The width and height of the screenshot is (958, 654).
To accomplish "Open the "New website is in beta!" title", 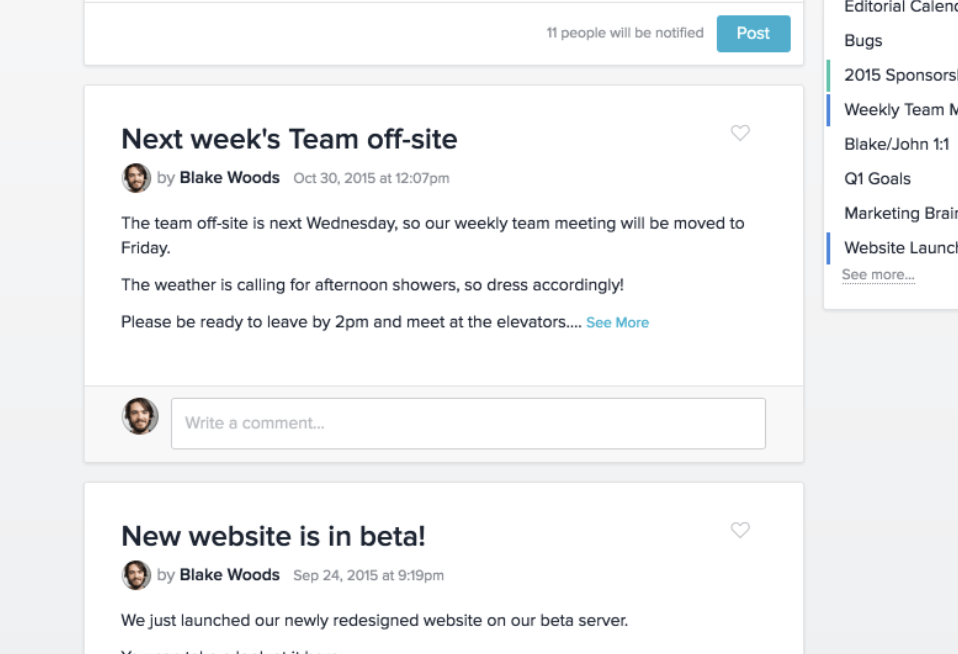I will click(273, 537).
